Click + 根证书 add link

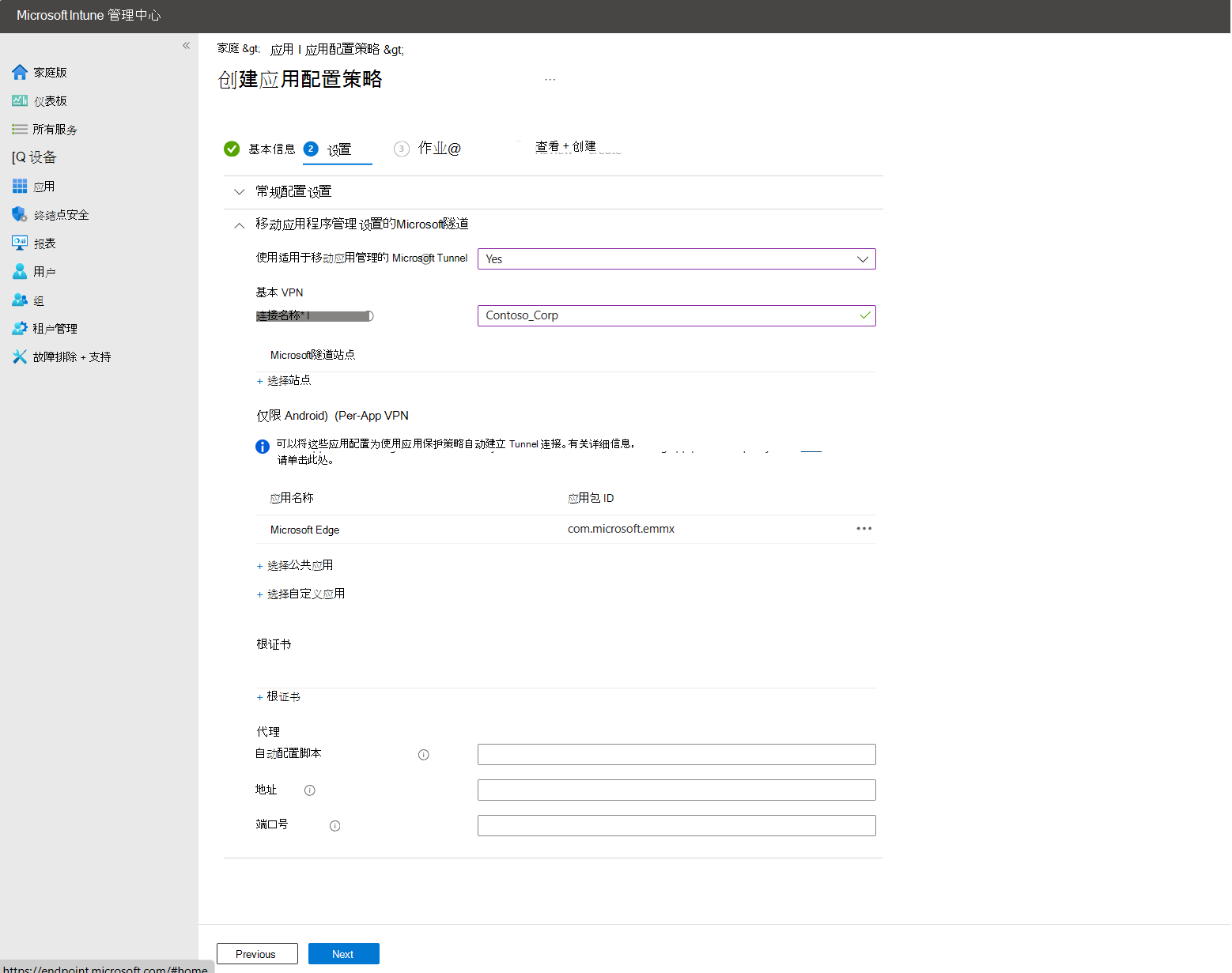pos(278,697)
